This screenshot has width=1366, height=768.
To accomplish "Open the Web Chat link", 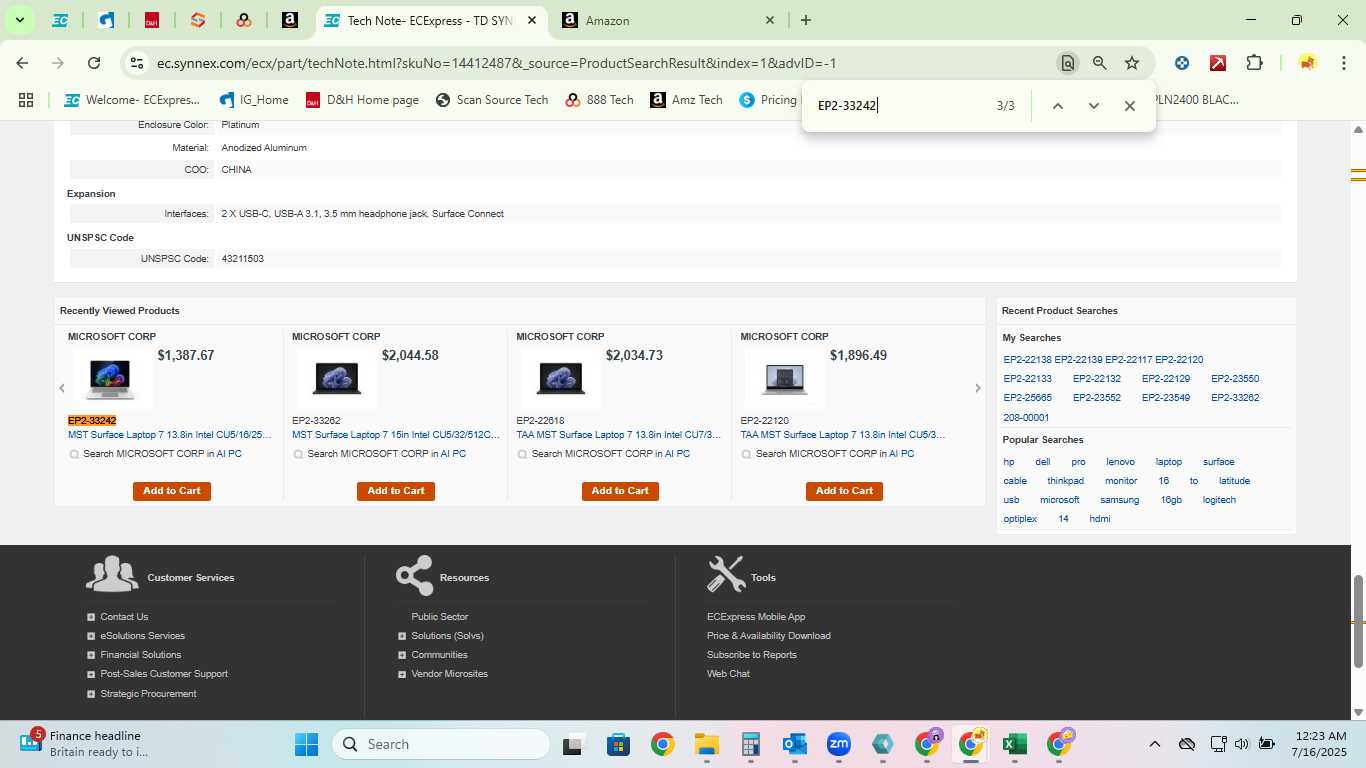I will pos(728,674).
